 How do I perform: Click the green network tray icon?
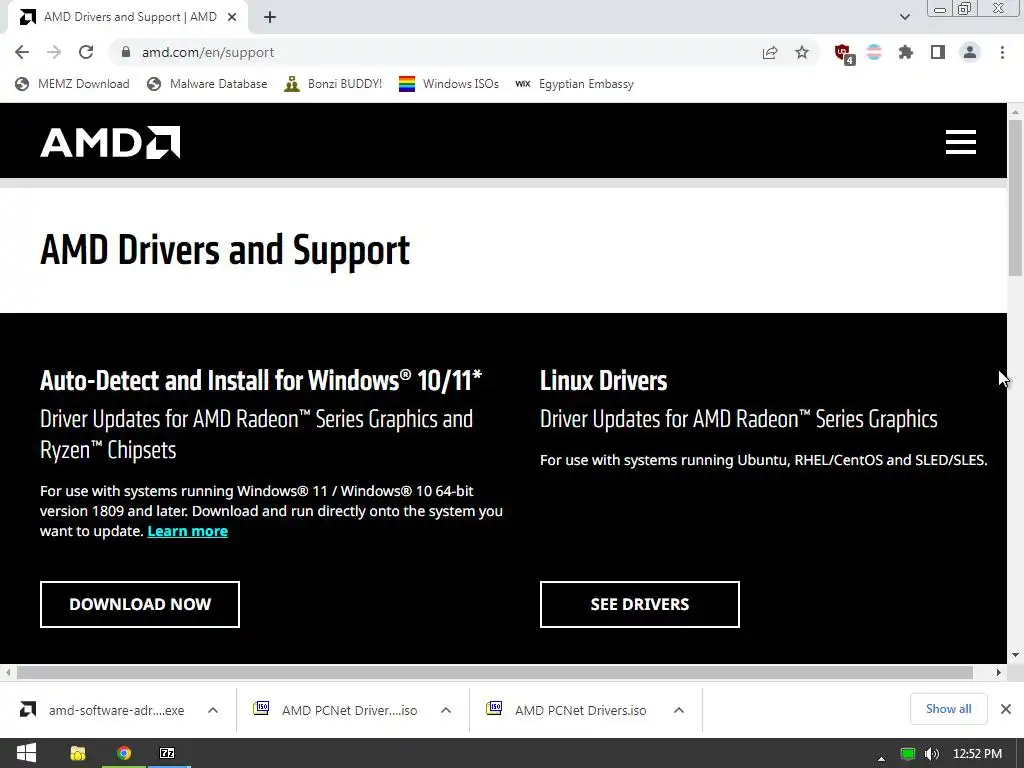[x=908, y=754]
